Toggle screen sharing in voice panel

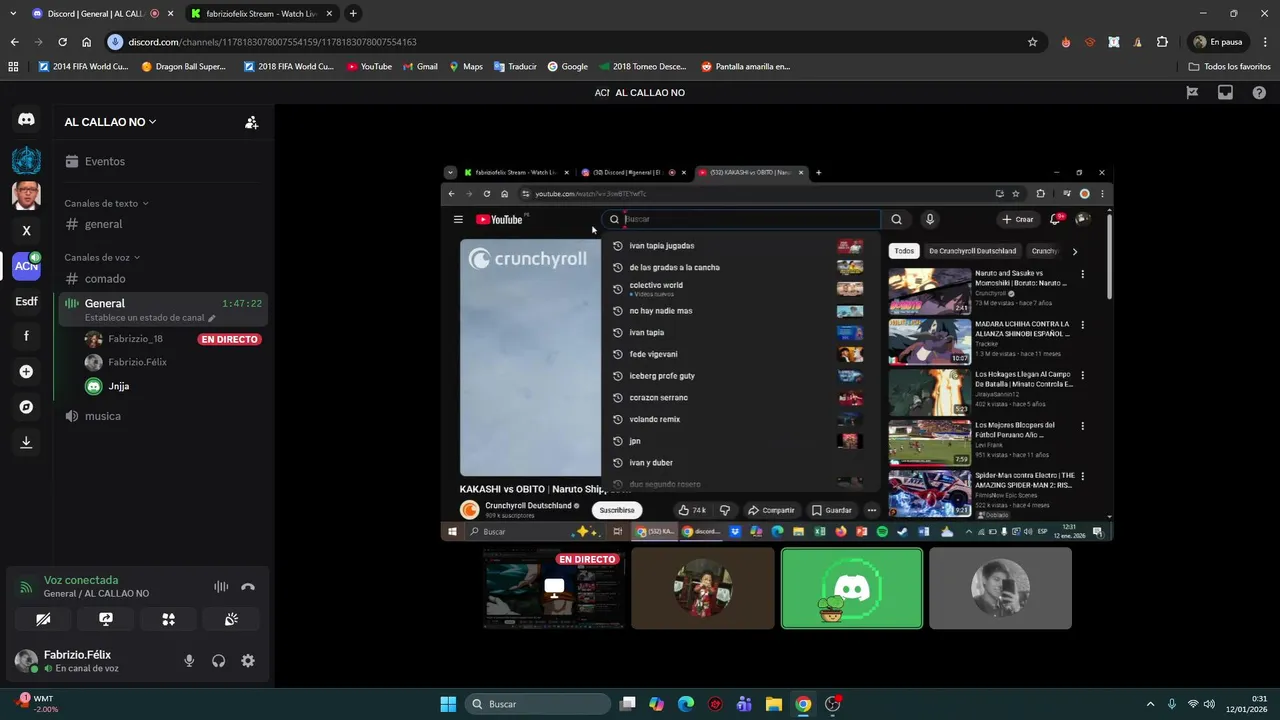click(x=106, y=619)
